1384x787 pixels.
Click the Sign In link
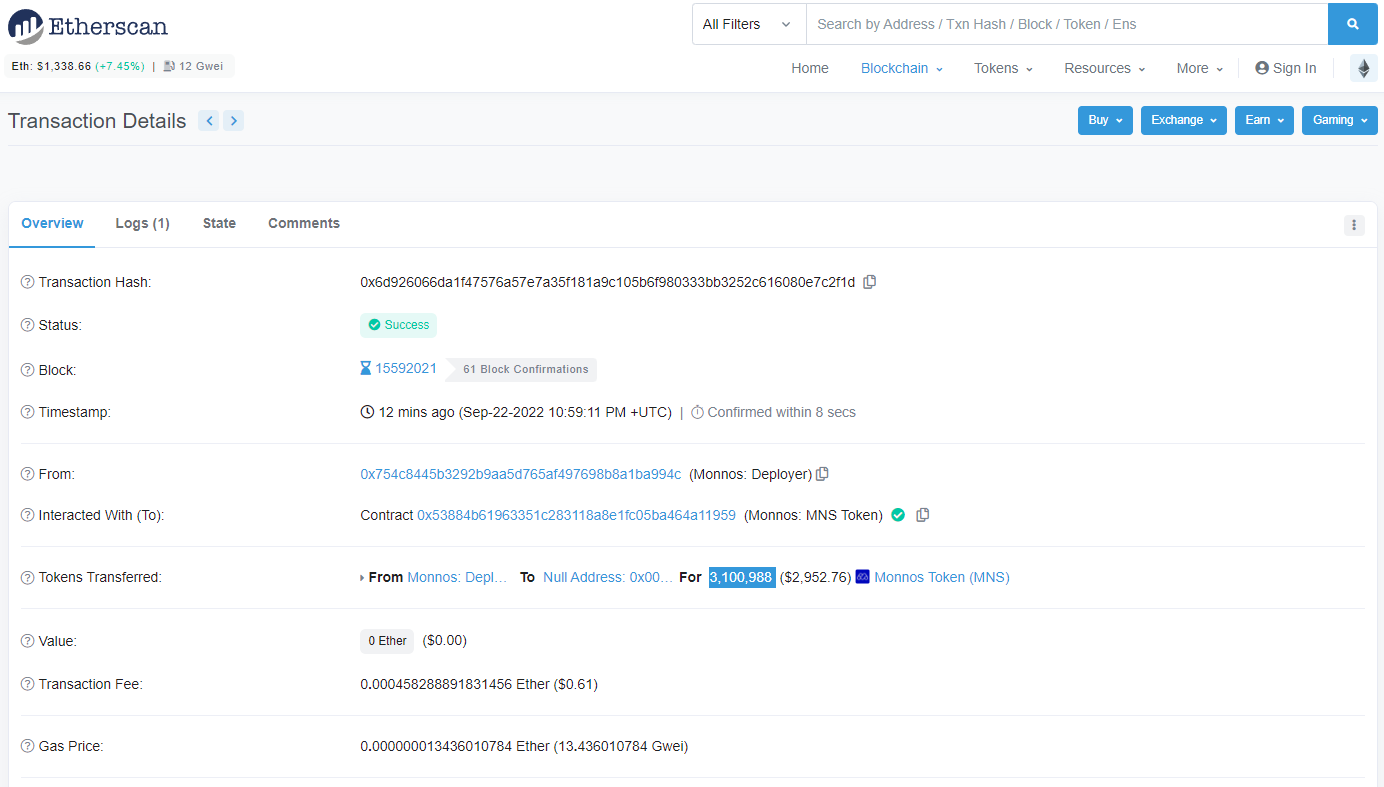pyautogui.click(x=1286, y=68)
